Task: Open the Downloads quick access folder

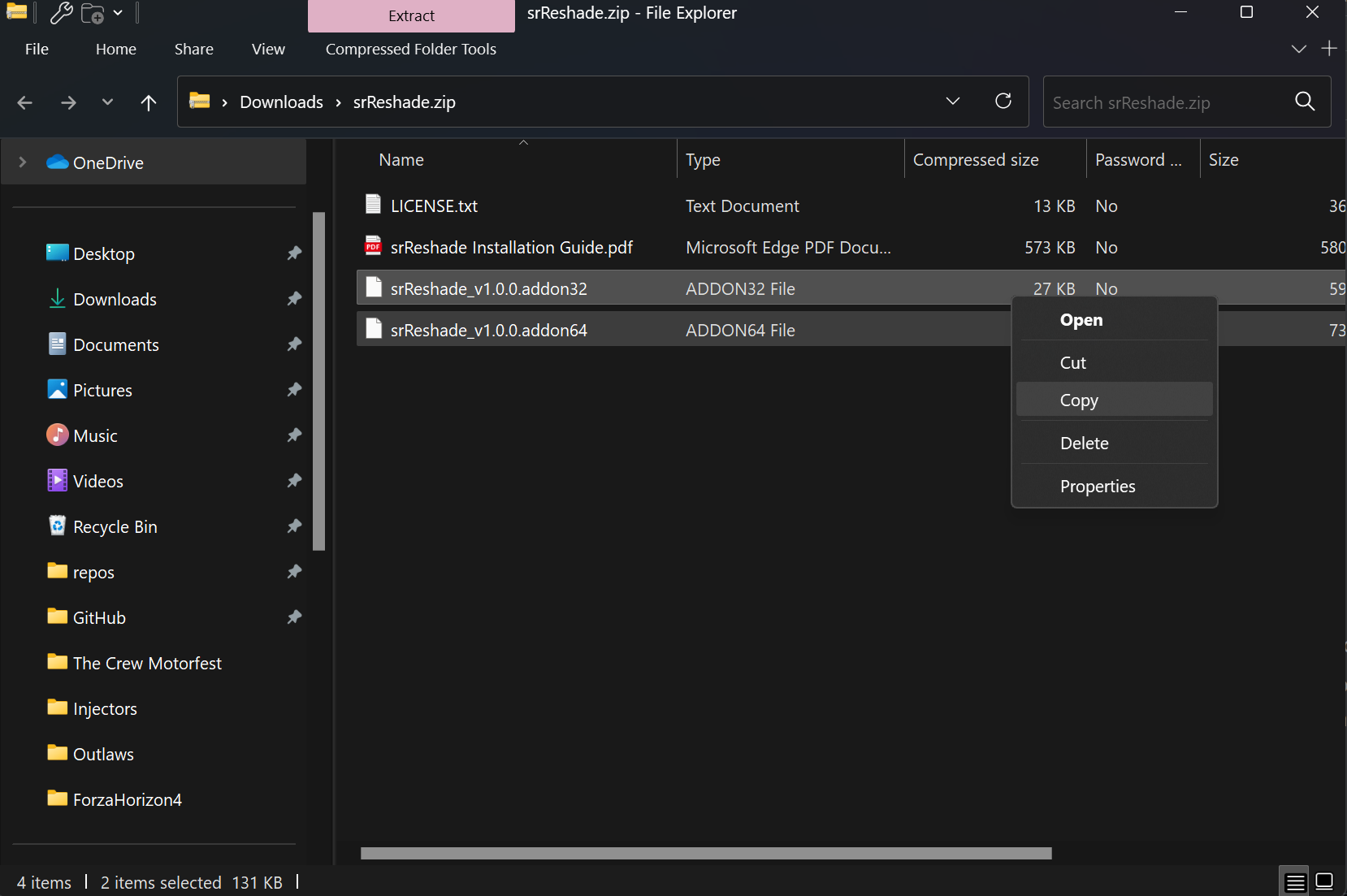Action: (102, 299)
